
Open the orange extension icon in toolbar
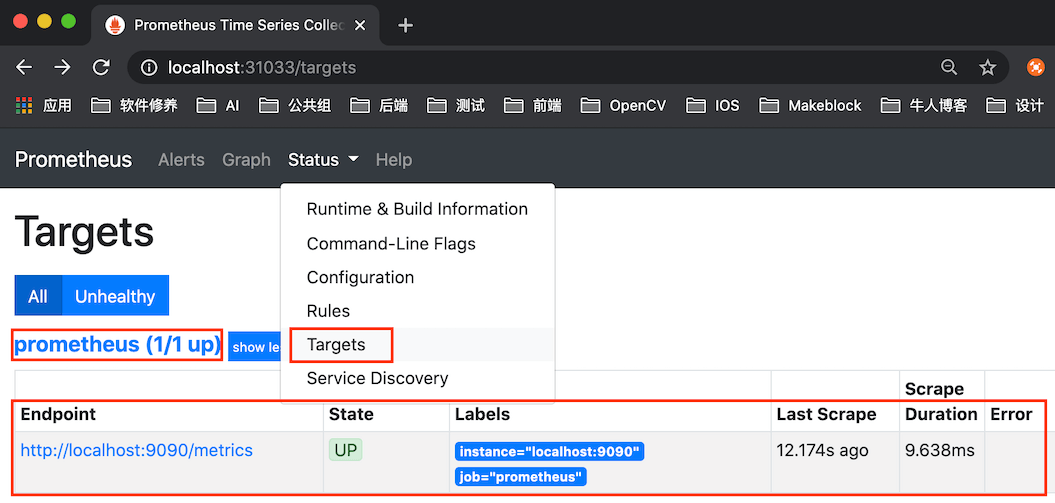[x=1035, y=67]
